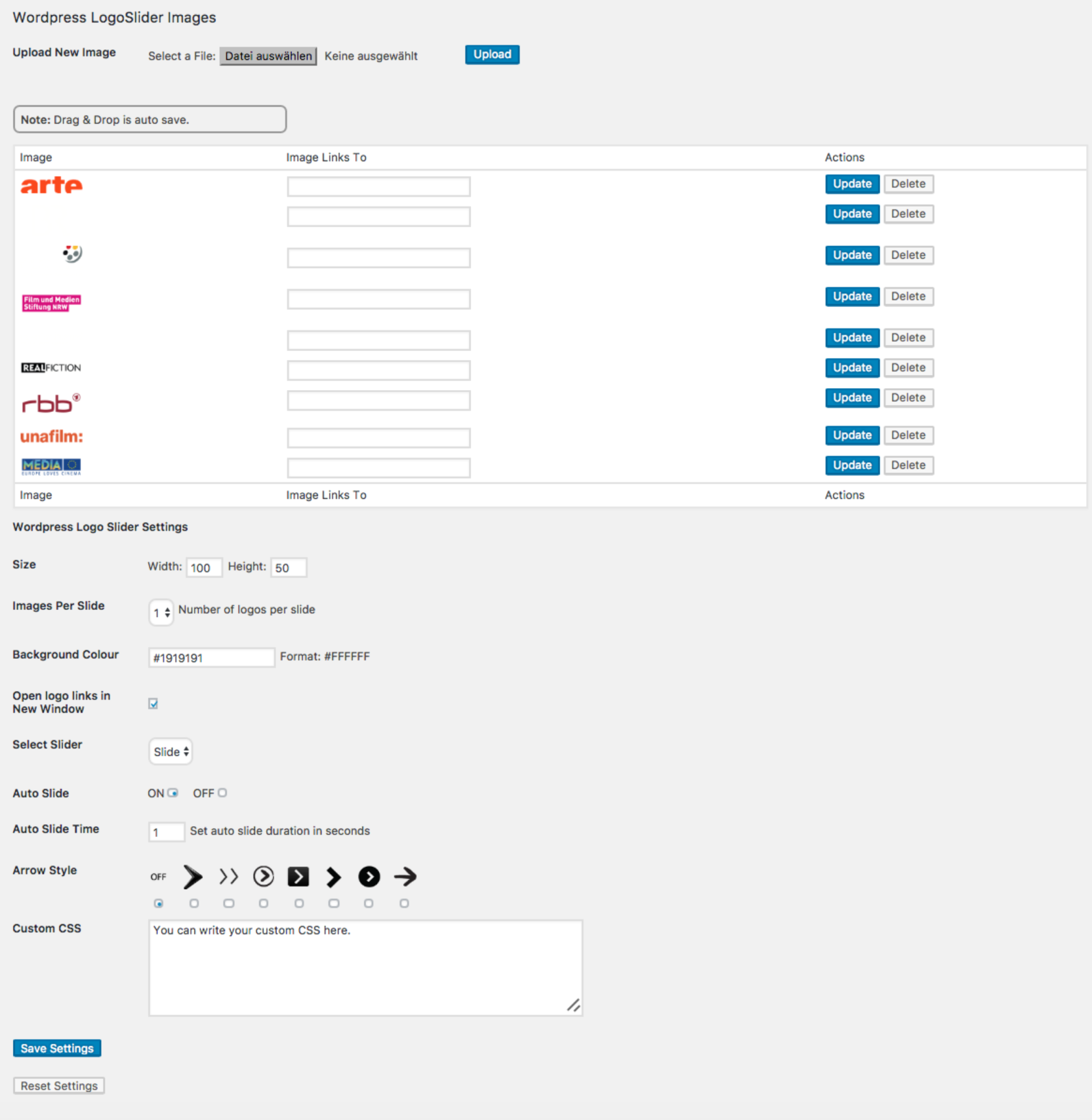Delete the rbb logo row
Viewport: 1092px width, 1120px height.
(x=908, y=398)
